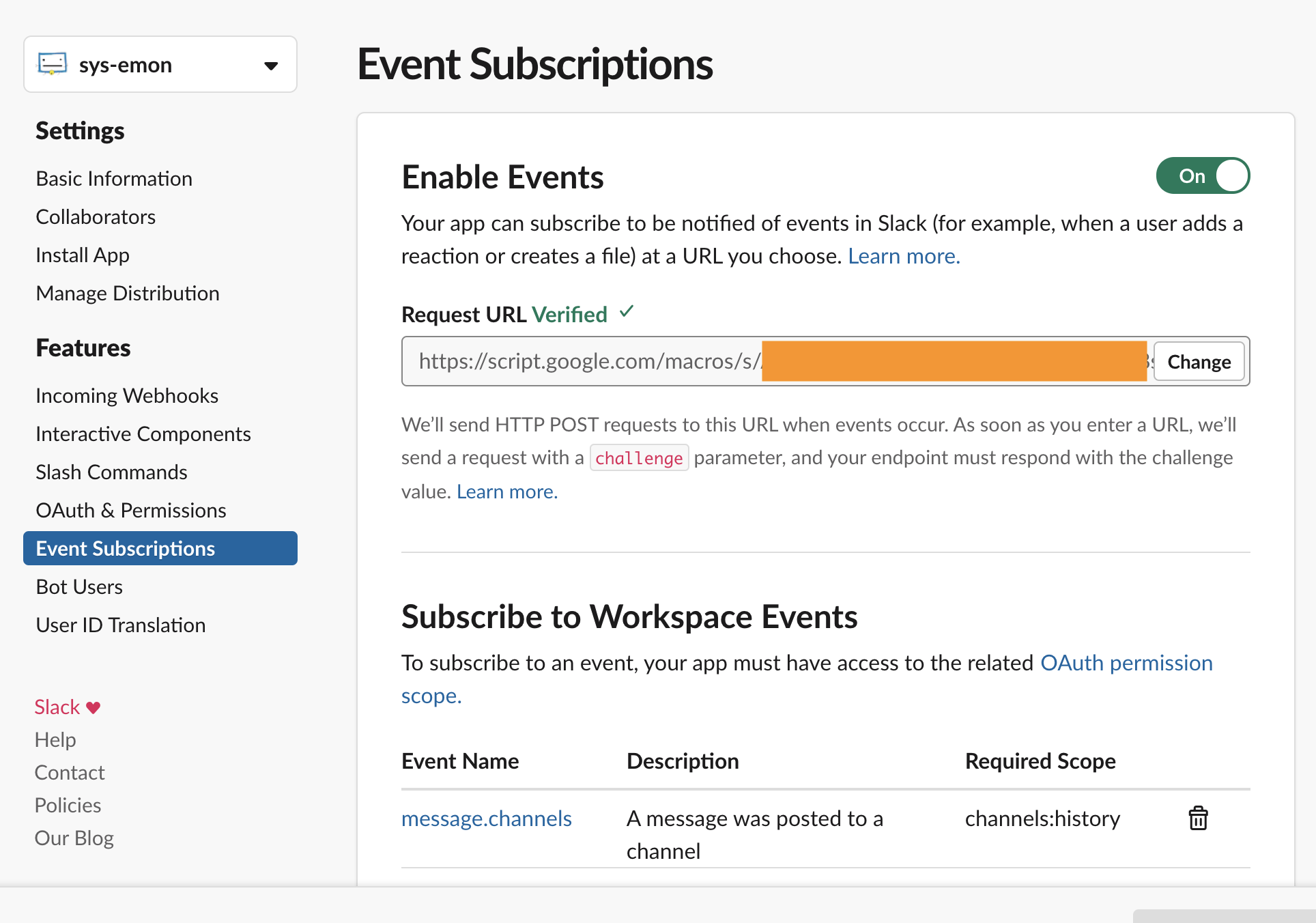
Task: Go to Interactive Components
Action: (x=143, y=434)
